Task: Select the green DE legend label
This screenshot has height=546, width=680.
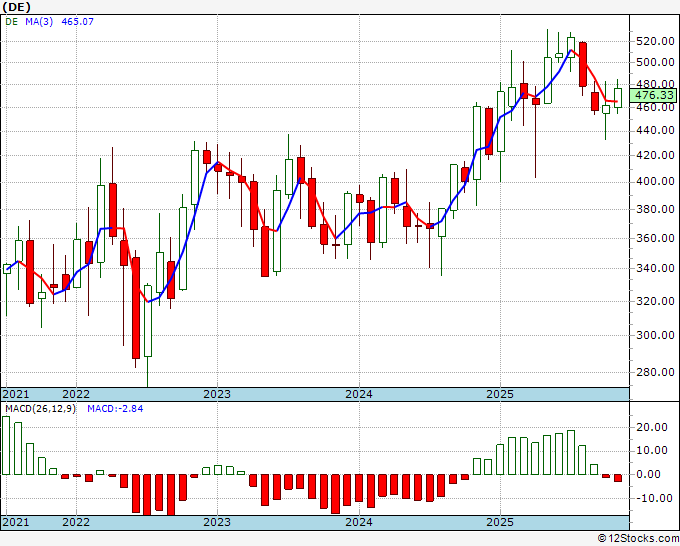Action: click(12, 22)
